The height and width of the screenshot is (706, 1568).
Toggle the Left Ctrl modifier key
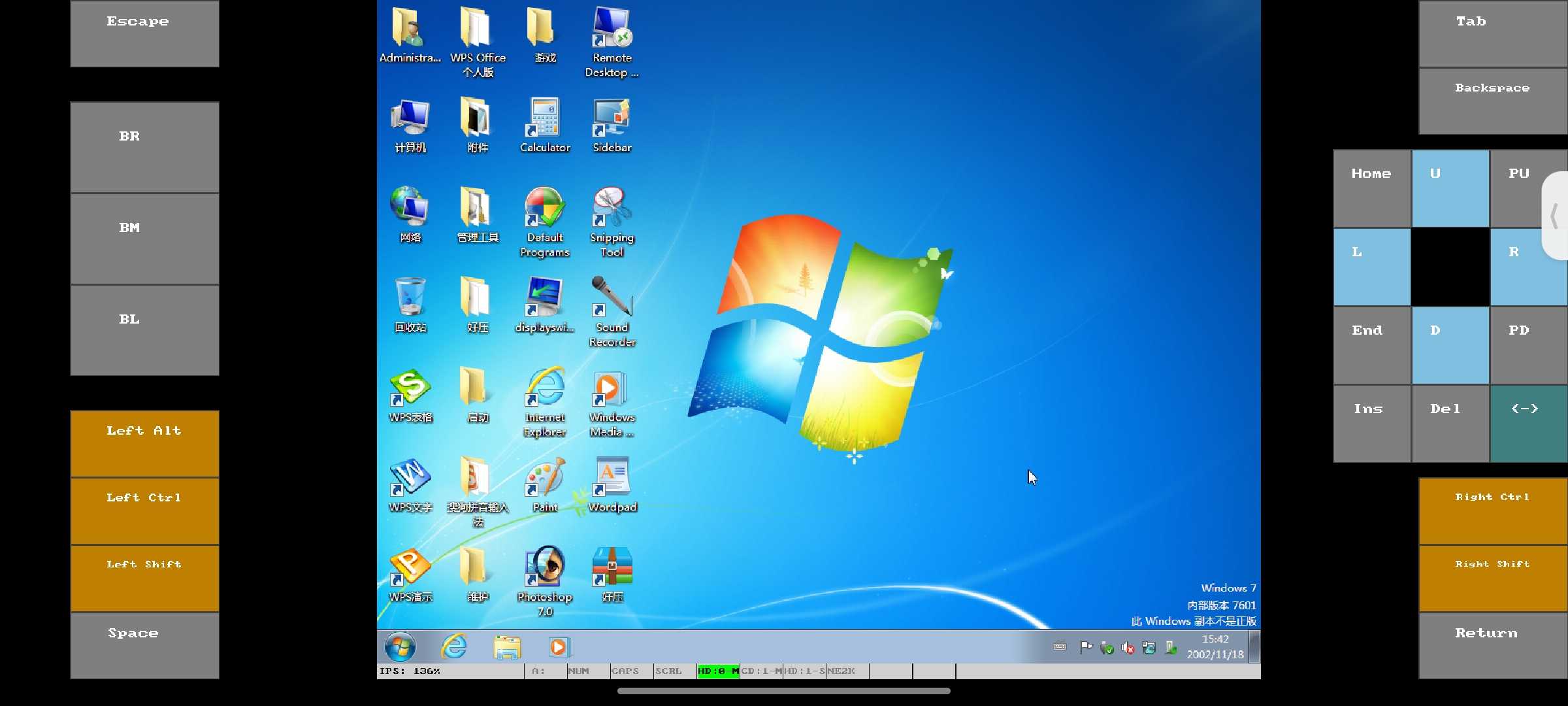pyautogui.click(x=144, y=511)
